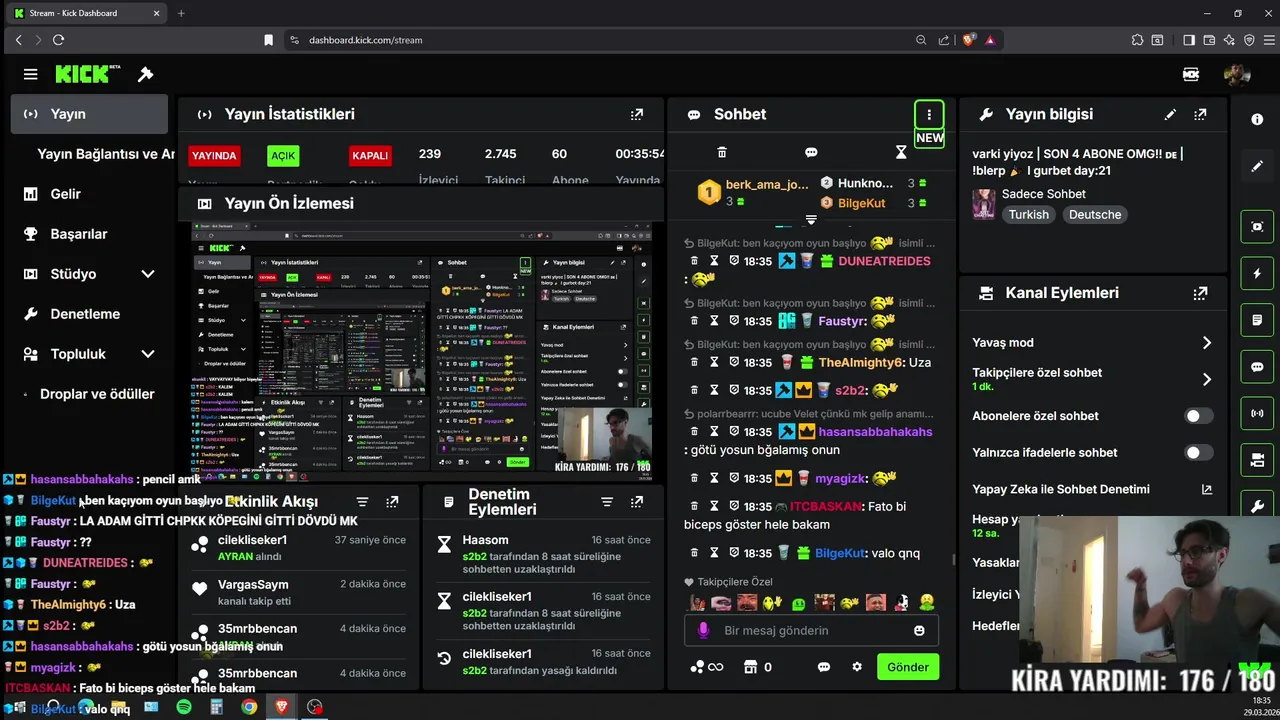Image resolution: width=1280 pixels, height=720 pixels.
Task: Click the speech bubble icon beside chat gear
Action: click(824, 667)
